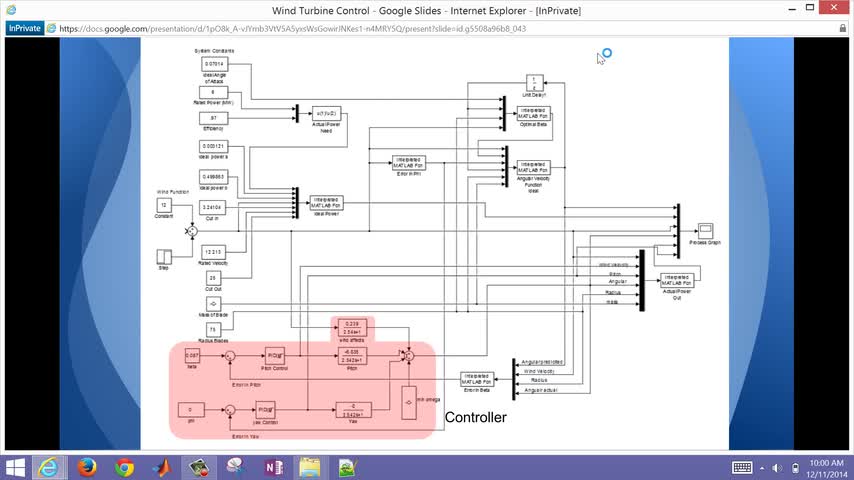Click the docs.google.com URL field
The height and width of the screenshot is (480, 854).
tap(292, 28)
